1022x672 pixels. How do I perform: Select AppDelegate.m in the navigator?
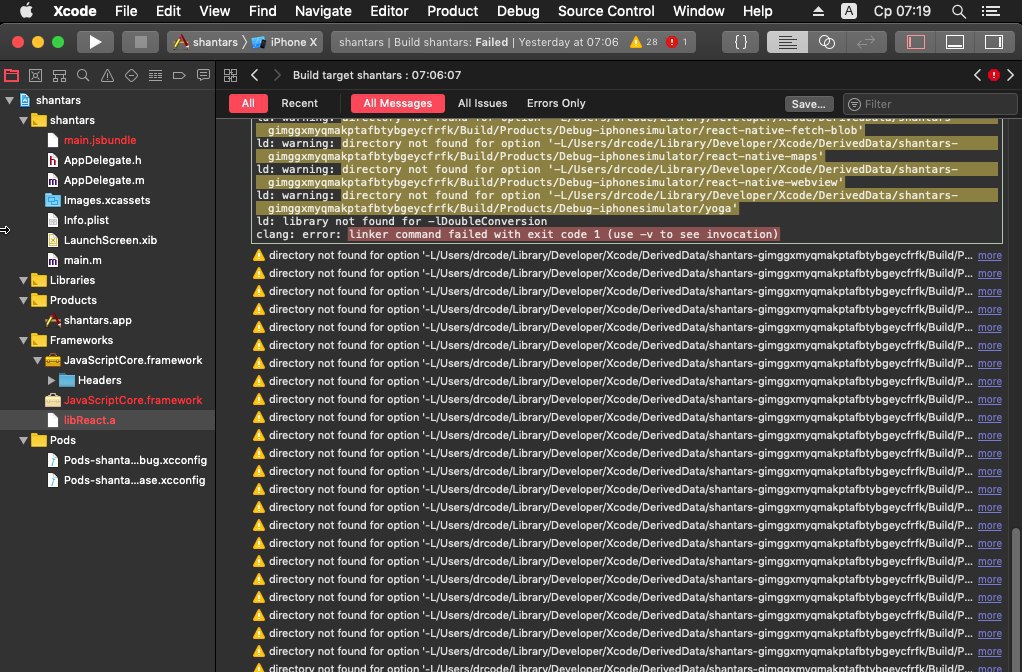(x=104, y=181)
